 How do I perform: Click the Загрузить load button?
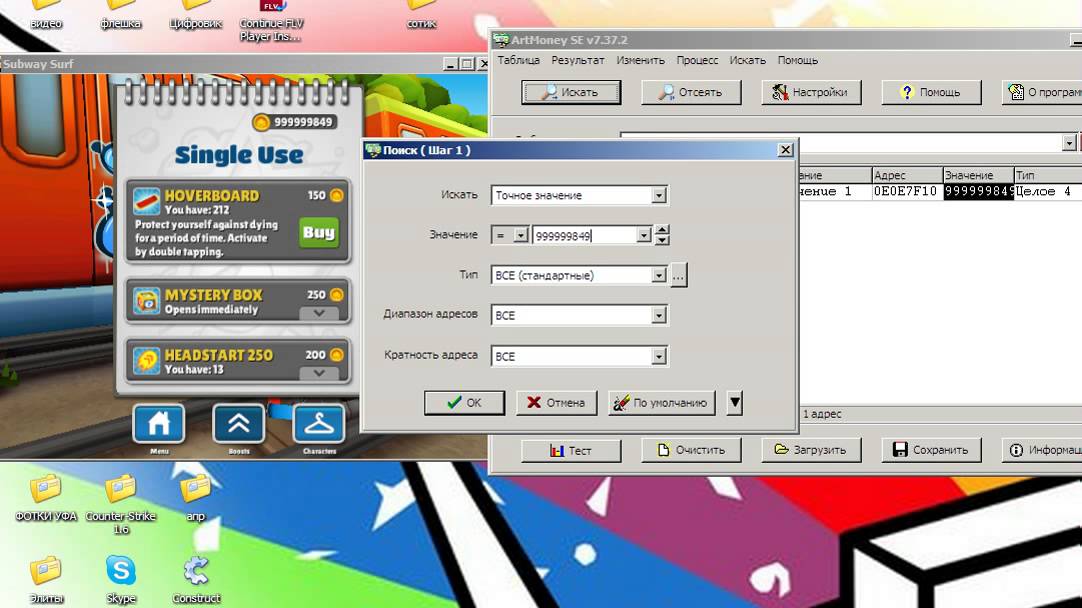pyautogui.click(x=811, y=450)
